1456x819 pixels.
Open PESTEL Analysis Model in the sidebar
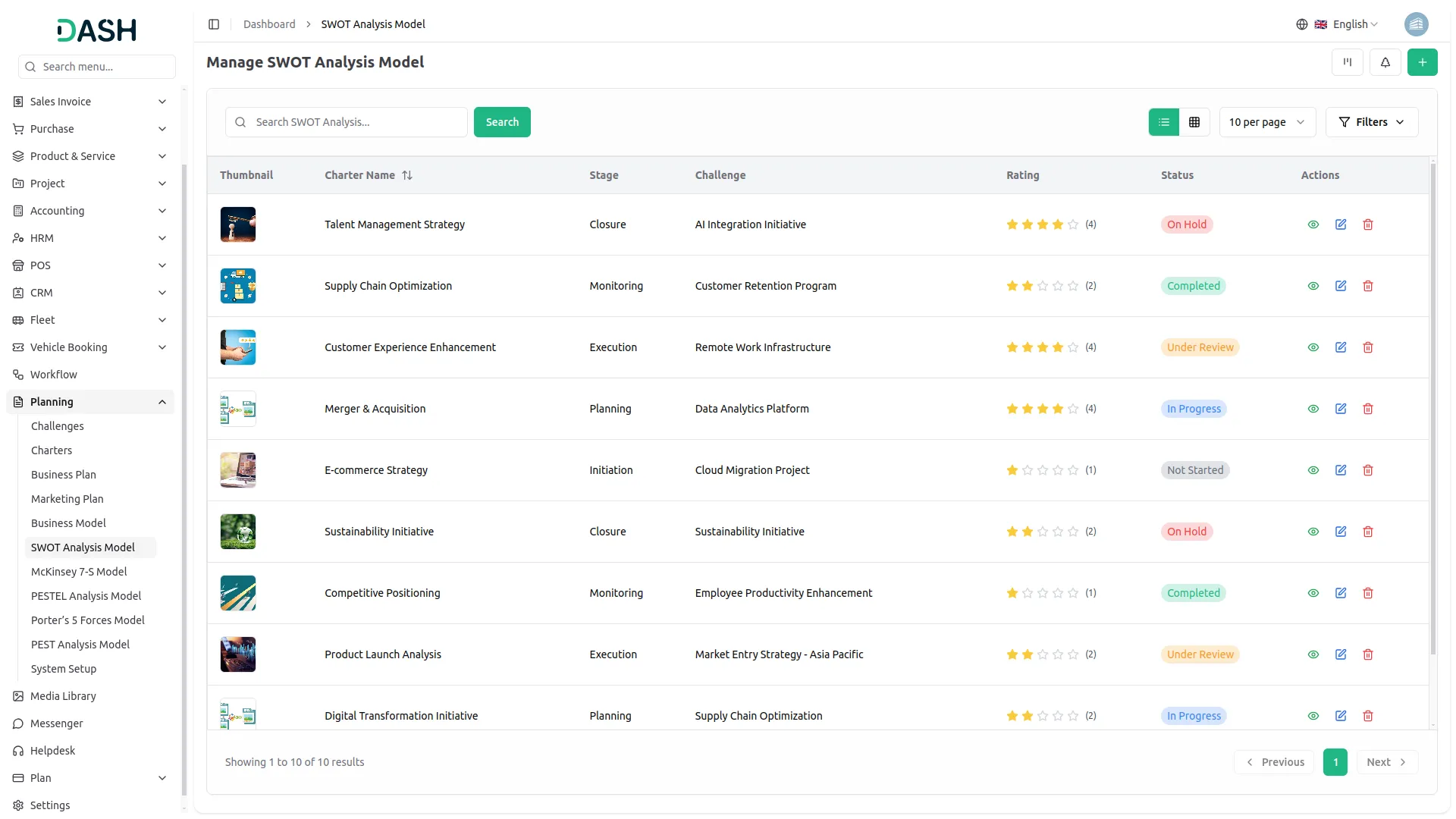point(86,596)
